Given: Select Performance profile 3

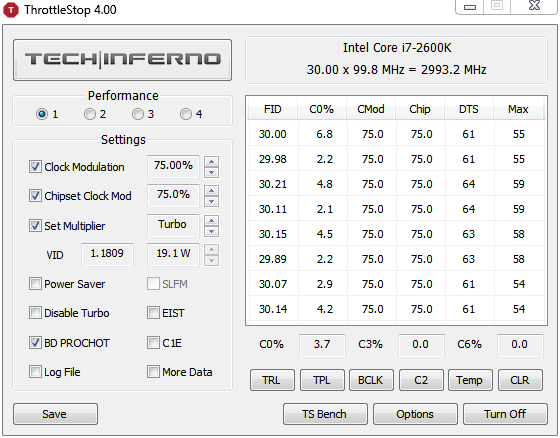Looking at the screenshot, I should pyautogui.click(x=138, y=114).
